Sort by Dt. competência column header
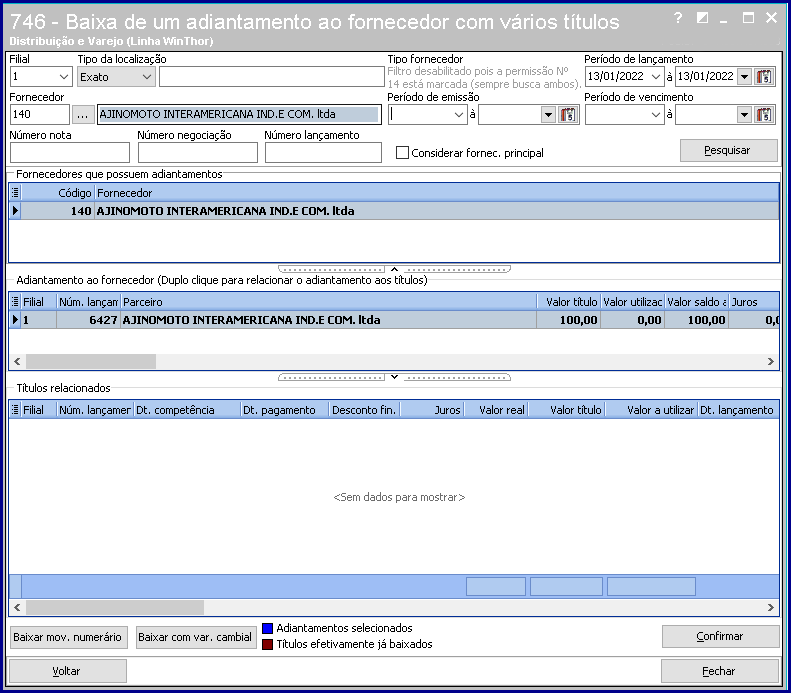Screen dimensions: 791x693 pyautogui.click(x=187, y=410)
